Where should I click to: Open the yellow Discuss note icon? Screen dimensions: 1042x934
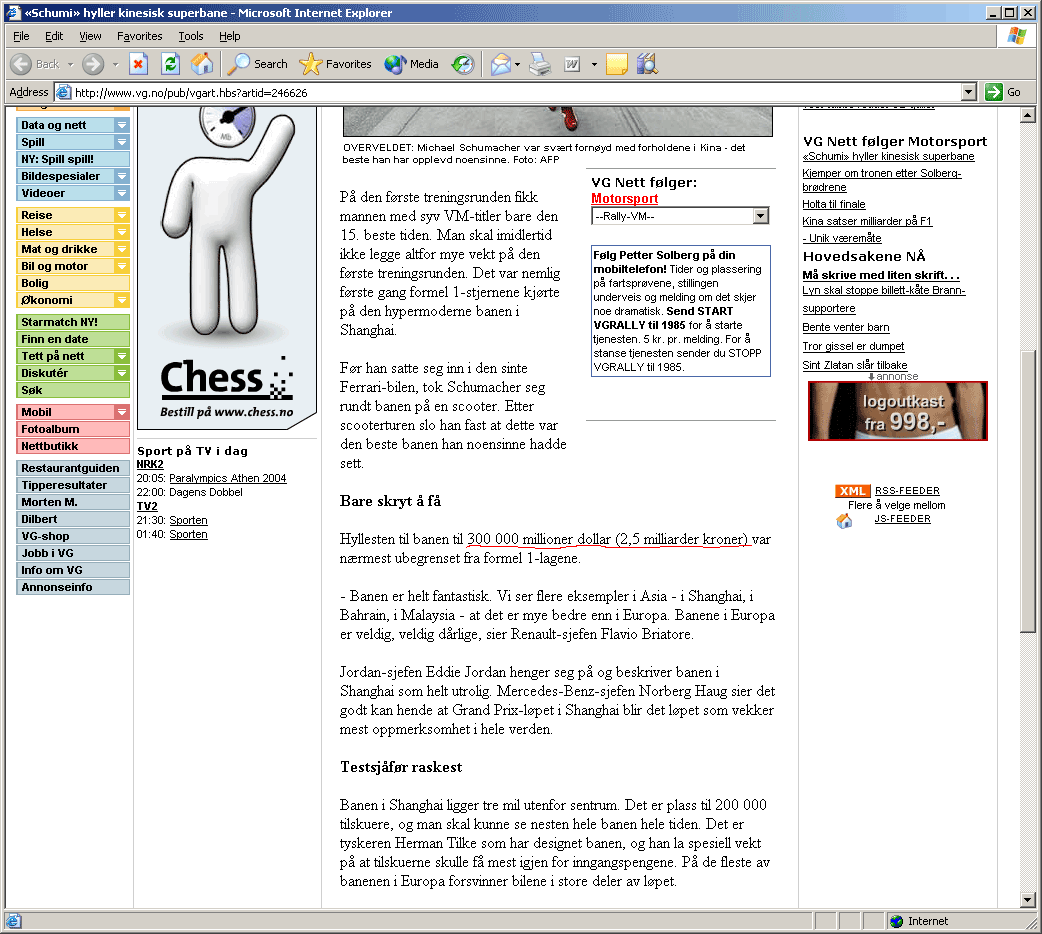pos(617,64)
